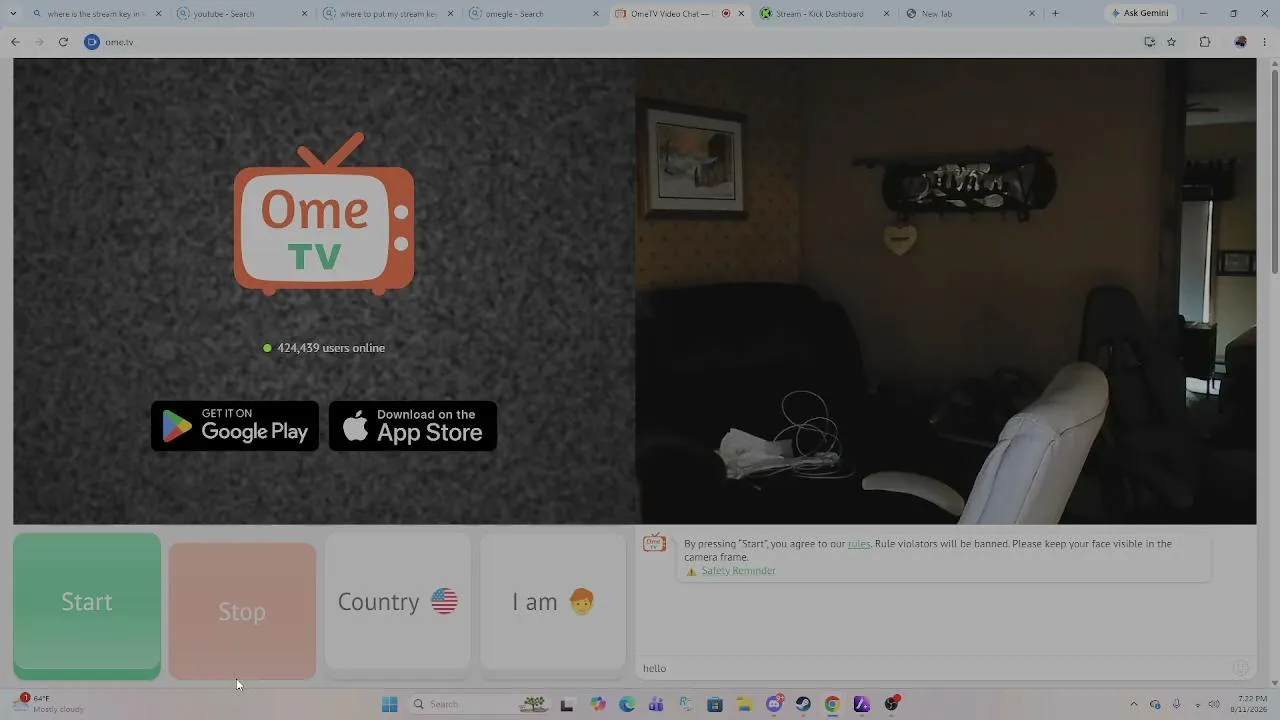Click the microphone icon in system tray
The image size is (1280, 720).
1176,704
